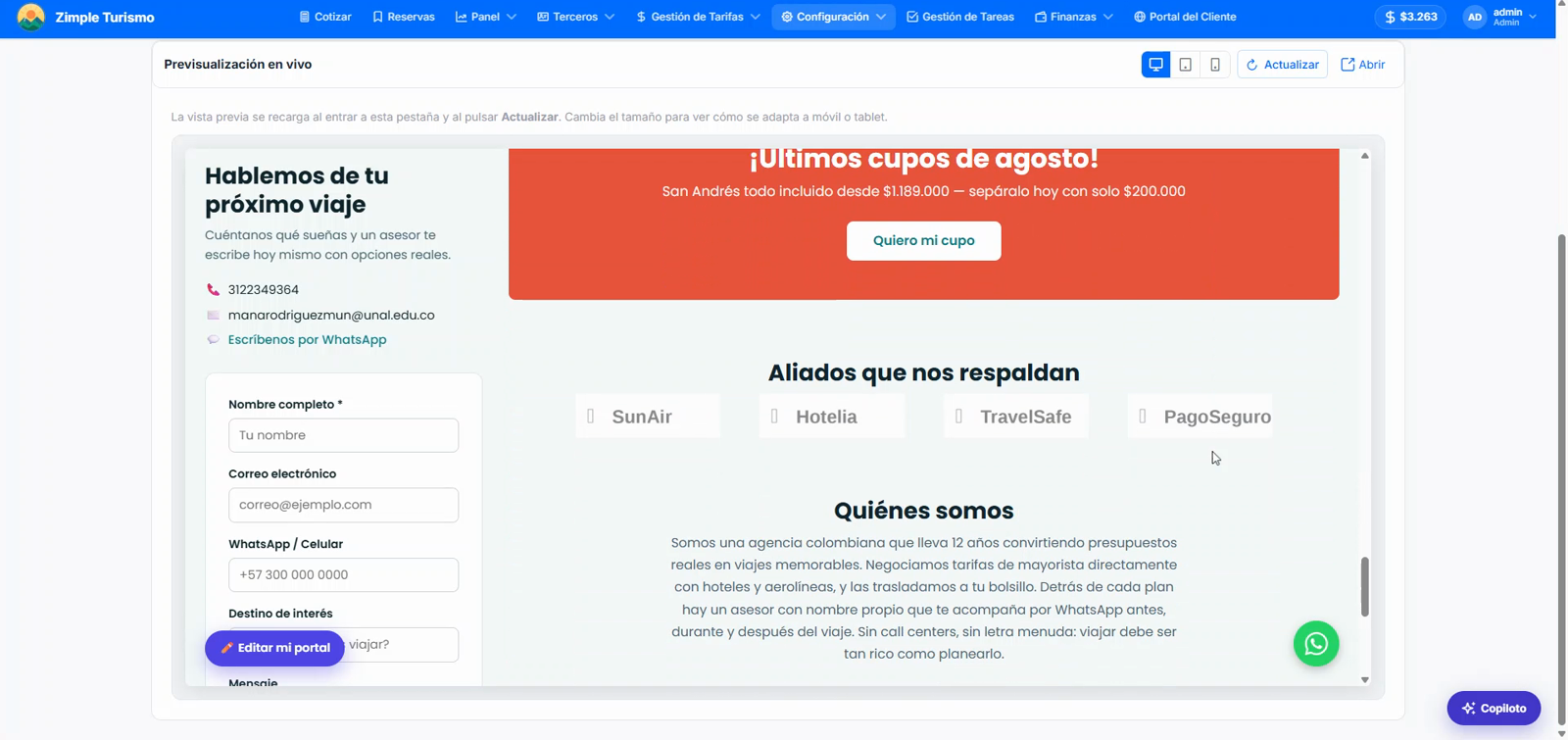Open Portal del Cliente
The image size is (1568, 740).
(1185, 17)
